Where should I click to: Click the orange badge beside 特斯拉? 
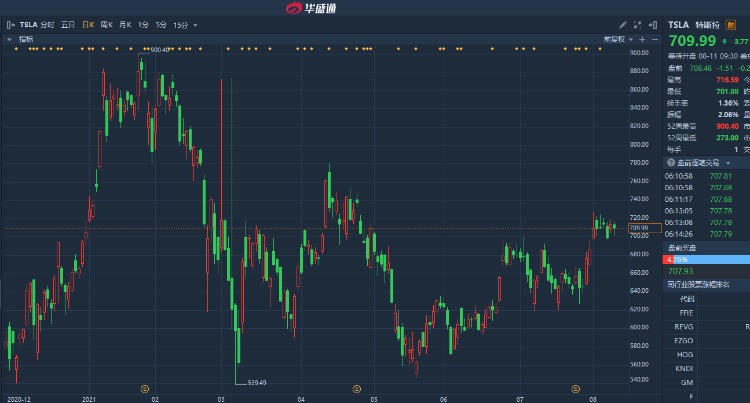tap(730, 25)
